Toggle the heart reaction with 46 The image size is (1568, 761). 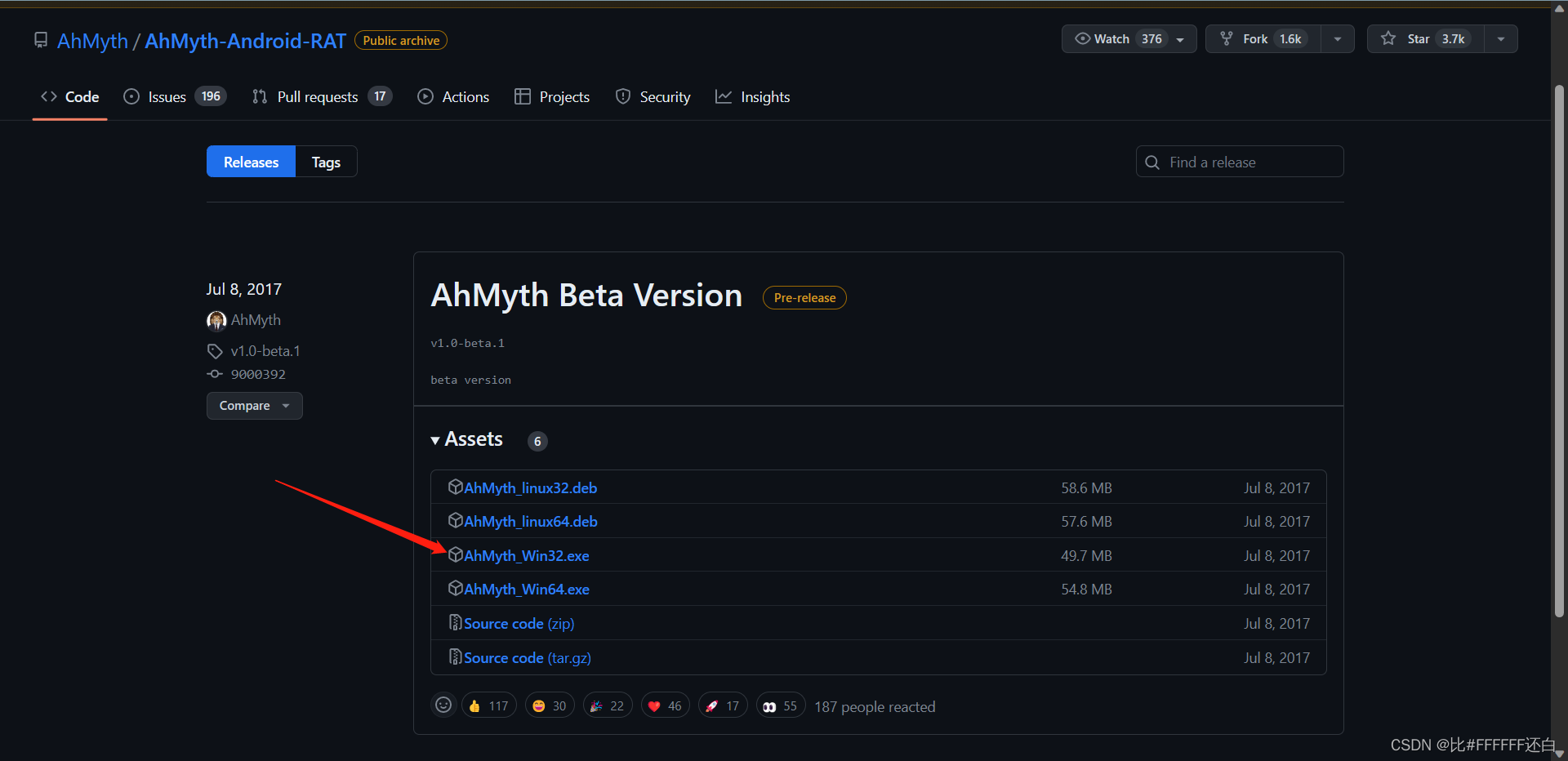(666, 706)
